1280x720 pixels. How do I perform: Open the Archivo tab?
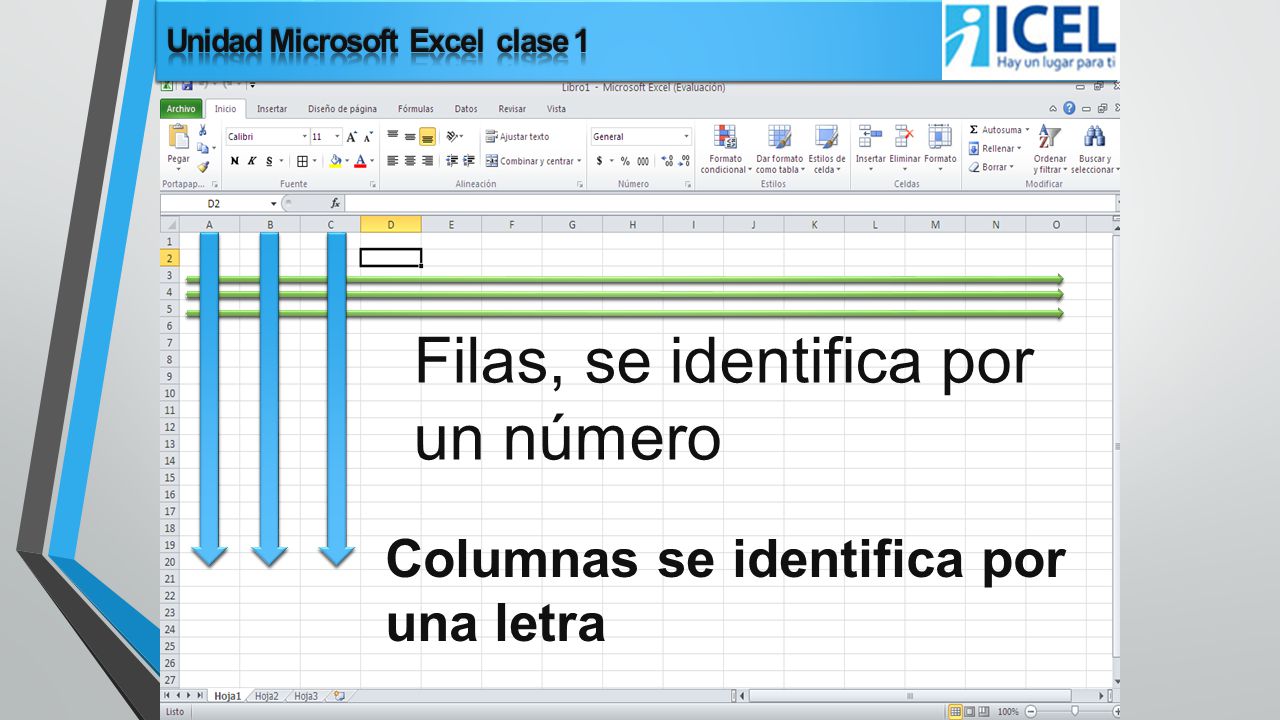click(x=181, y=109)
